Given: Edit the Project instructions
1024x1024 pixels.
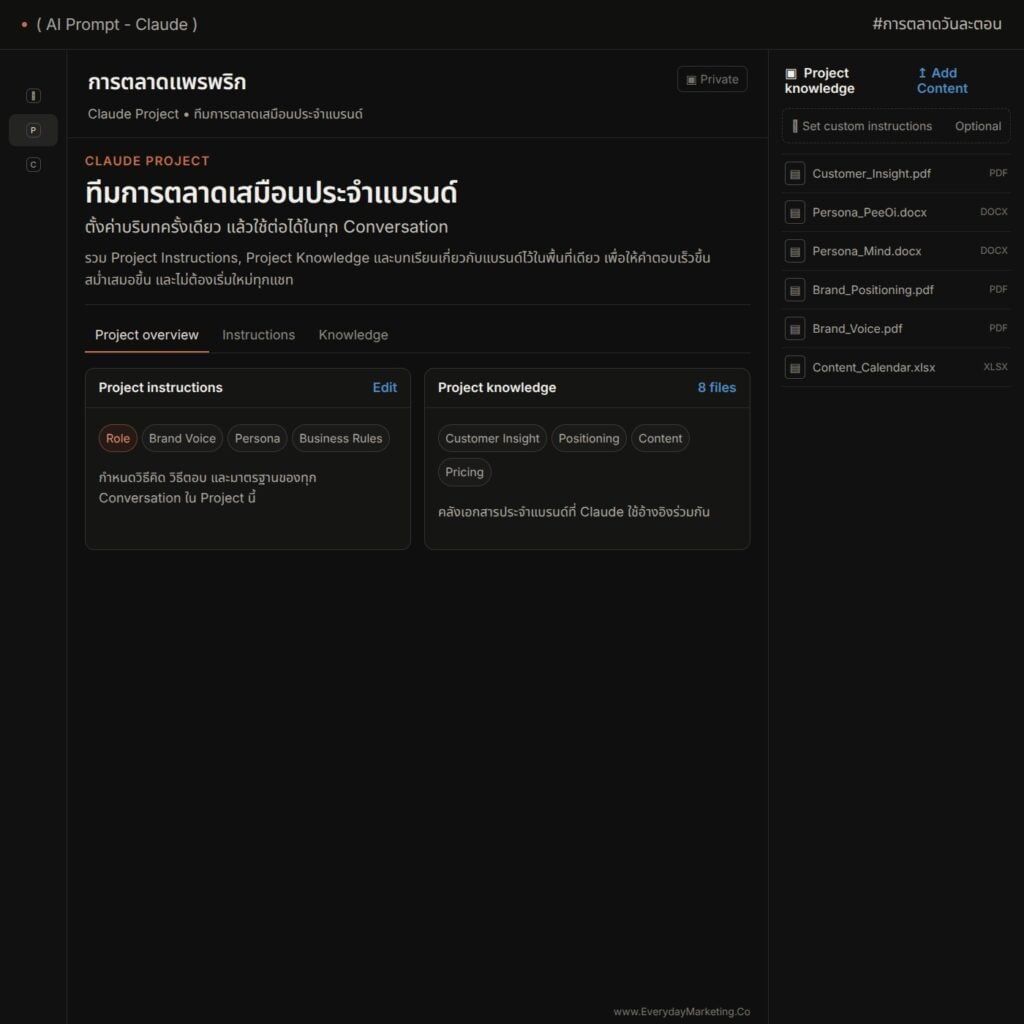Looking at the screenshot, I should coord(385,387).
